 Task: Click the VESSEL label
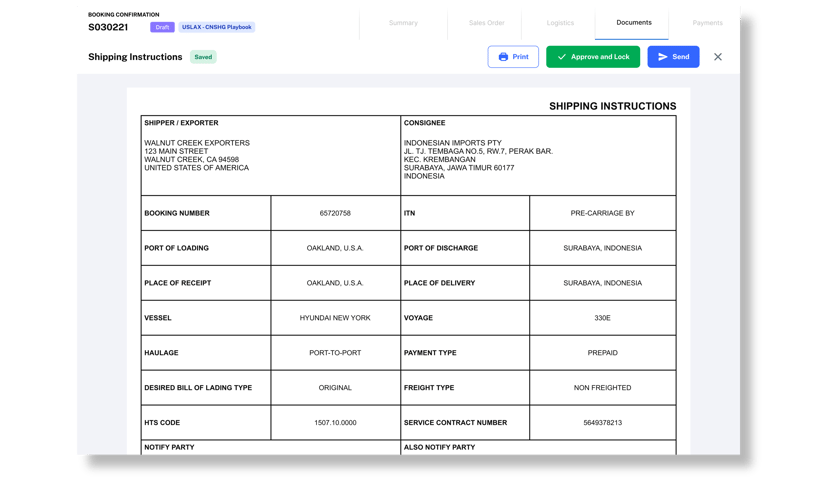(x=158, y=318)
